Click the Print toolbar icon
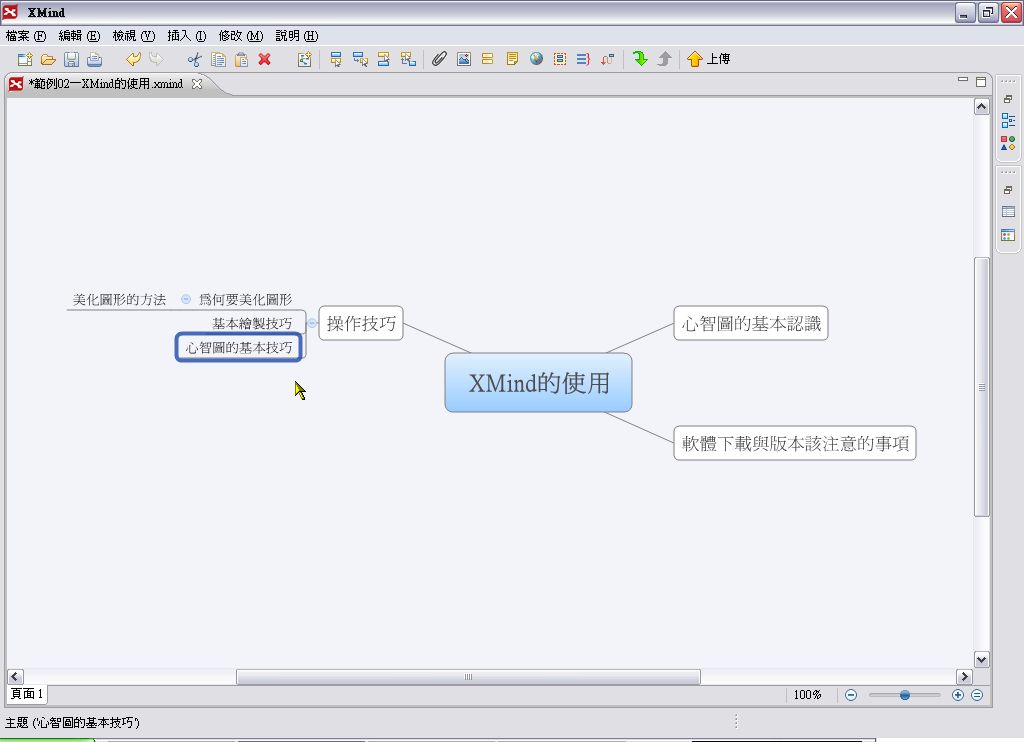Viewport: 1024px width, 742px height. pos(95,59)
